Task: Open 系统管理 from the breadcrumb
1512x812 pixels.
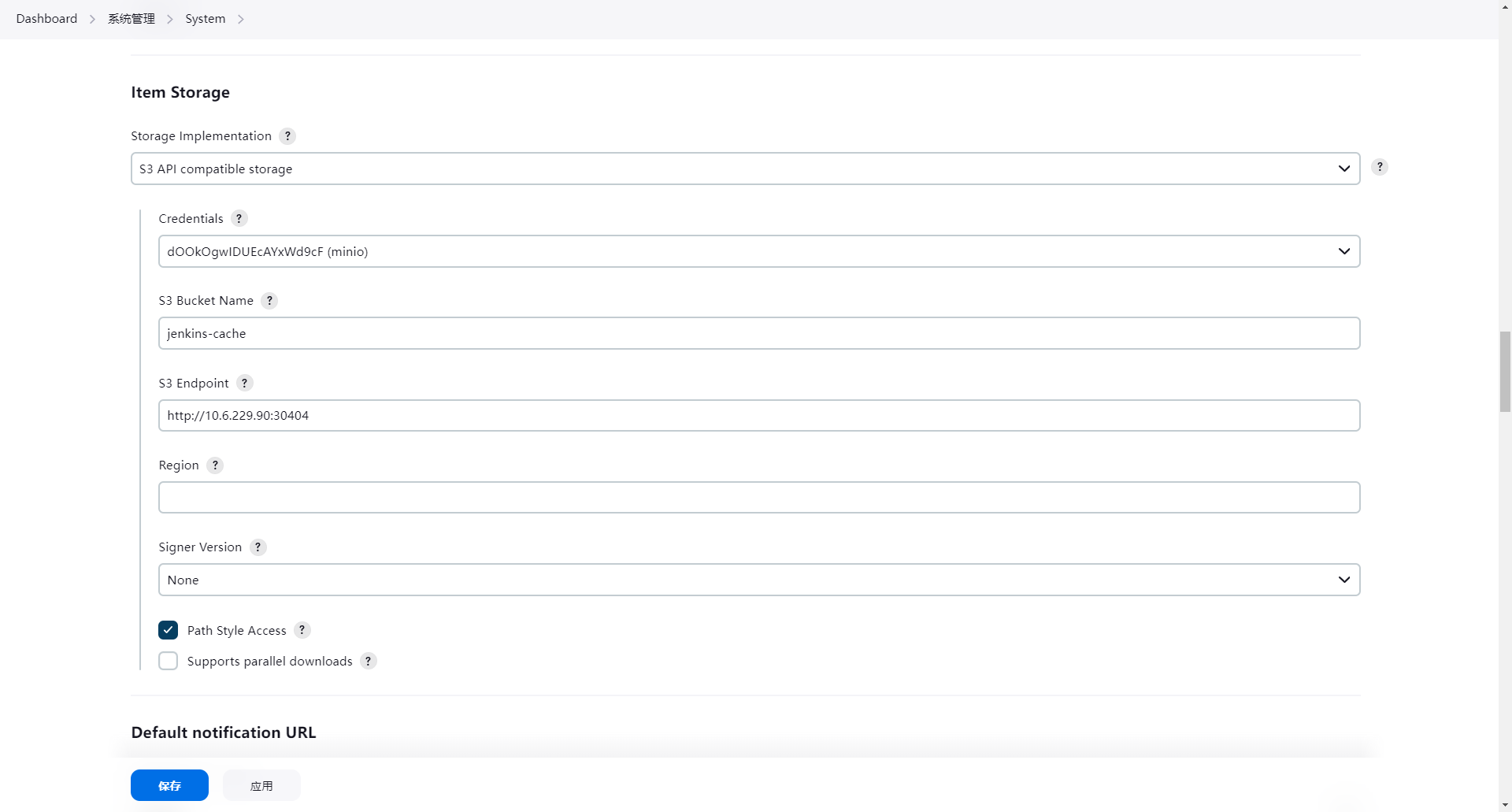Action: 131,18
